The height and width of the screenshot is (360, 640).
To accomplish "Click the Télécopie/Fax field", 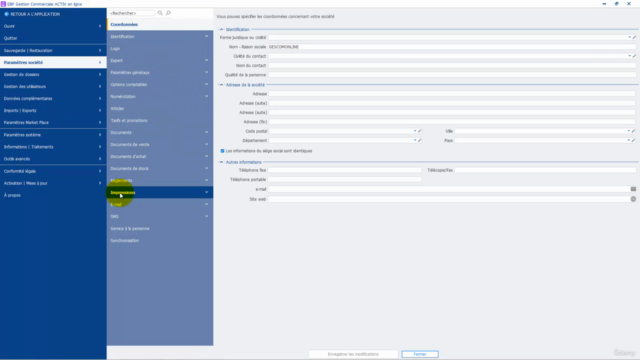I will pos(545,170).
